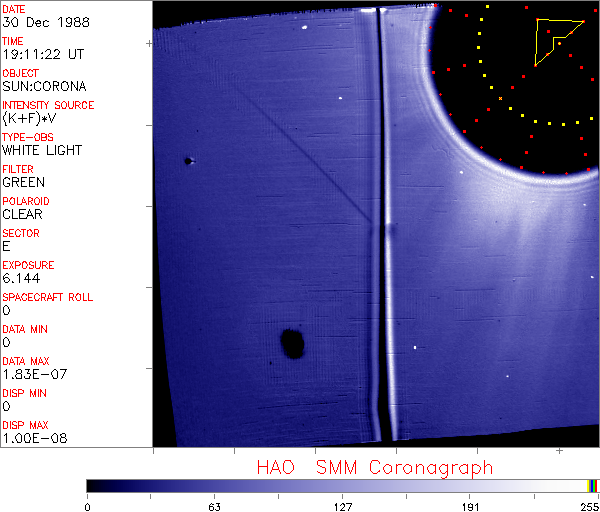
Task: Select the 0 value under DATA MIN
Action: click(6, 342)
